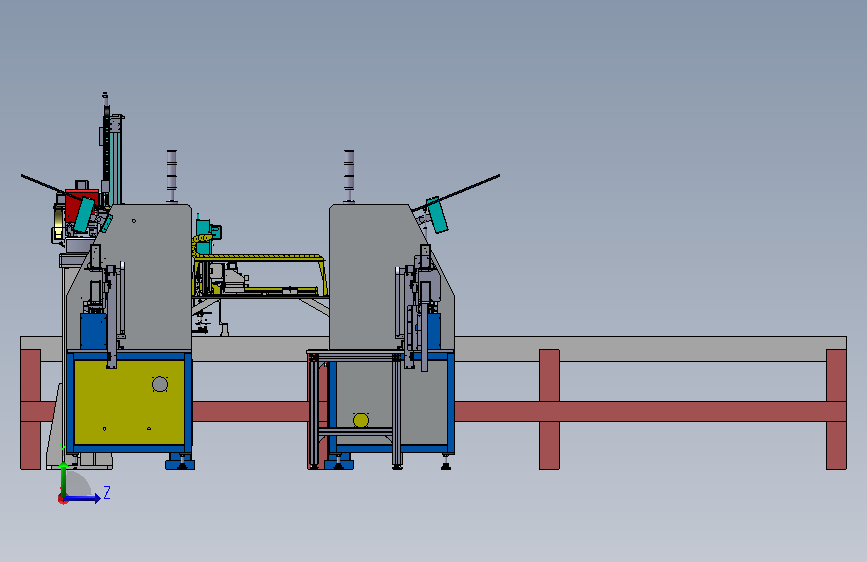This screenshot has width=867, height=562.
Task: Click the gray conveyor top beam at right
Action: [650, 348]
